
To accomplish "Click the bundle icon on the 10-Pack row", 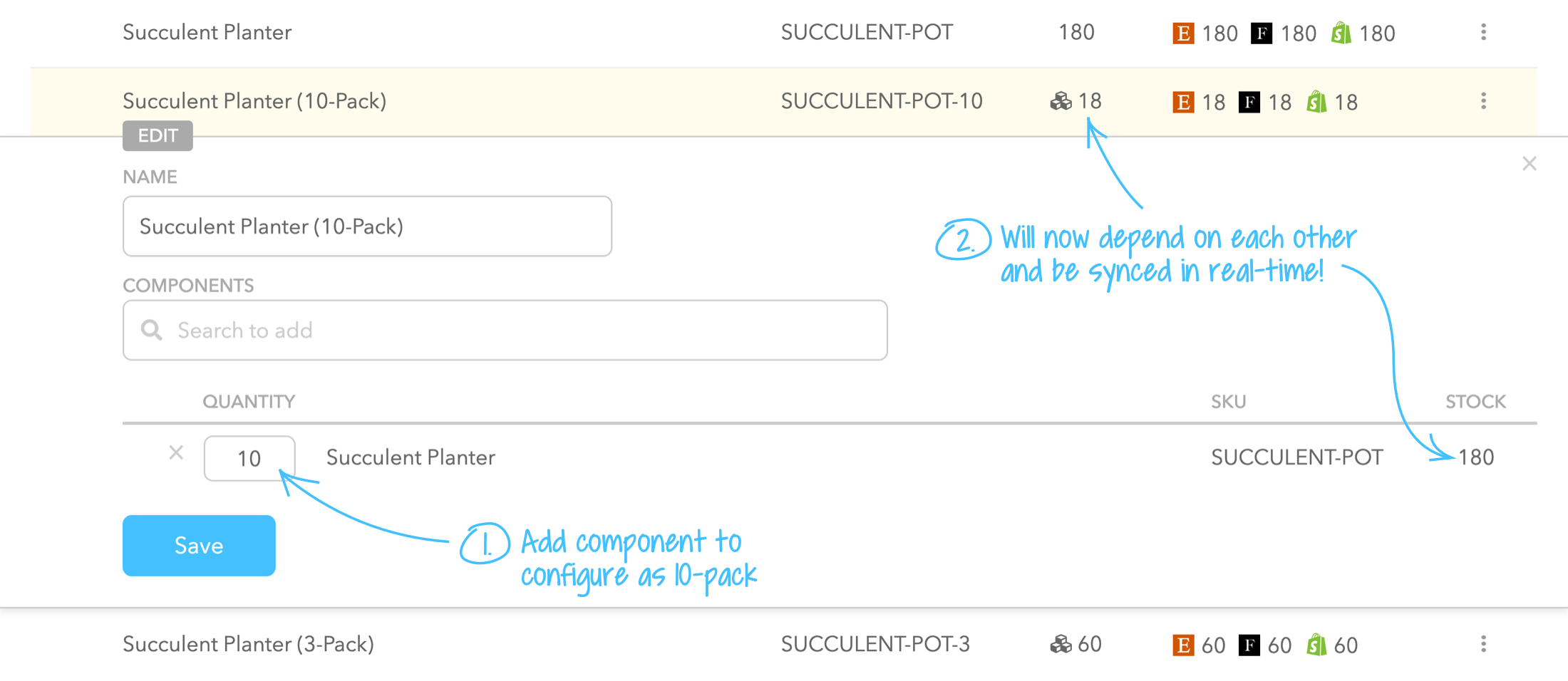I will click(1061, 101).
